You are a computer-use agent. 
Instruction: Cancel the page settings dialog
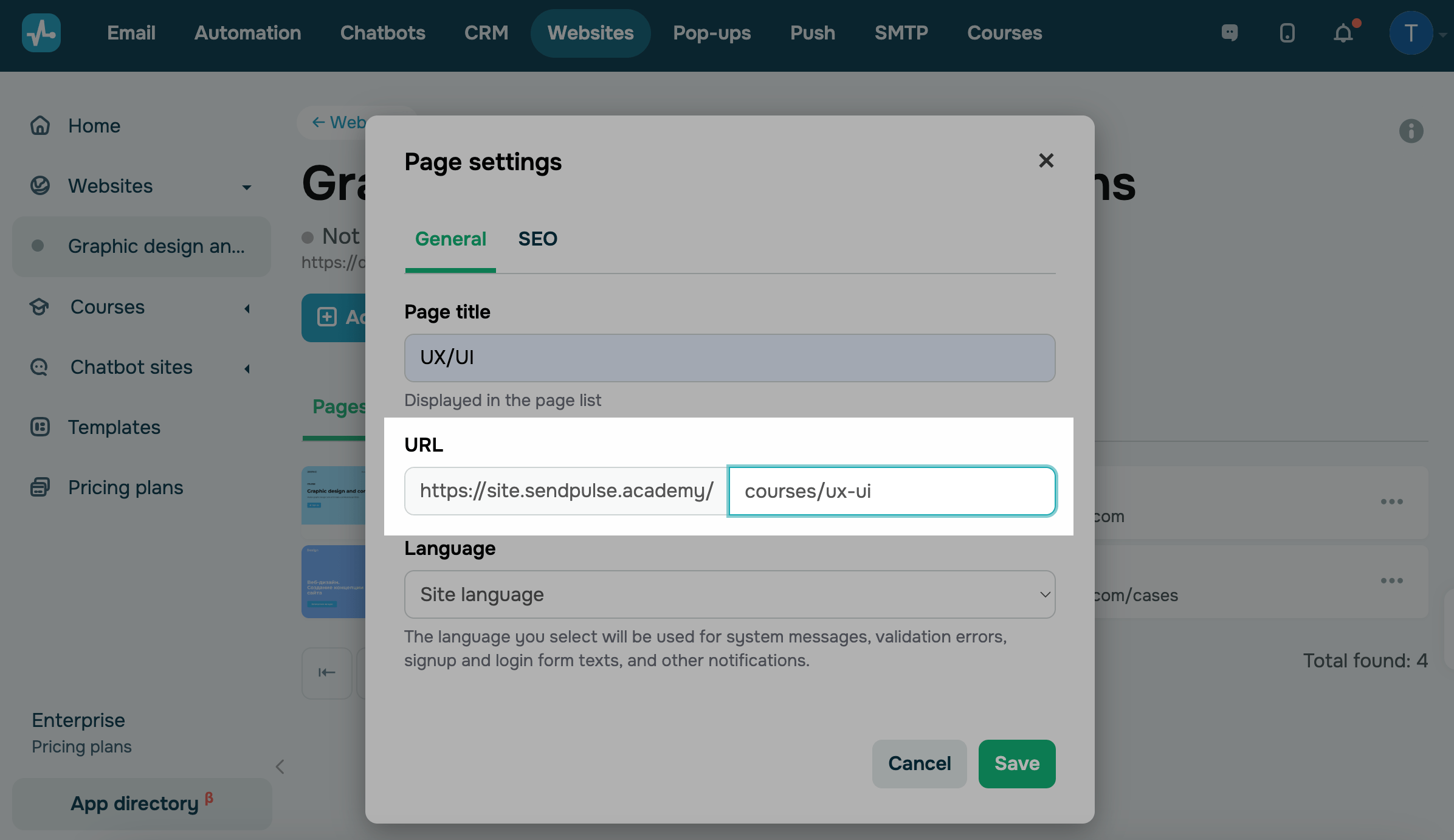[x=919, y=764]
